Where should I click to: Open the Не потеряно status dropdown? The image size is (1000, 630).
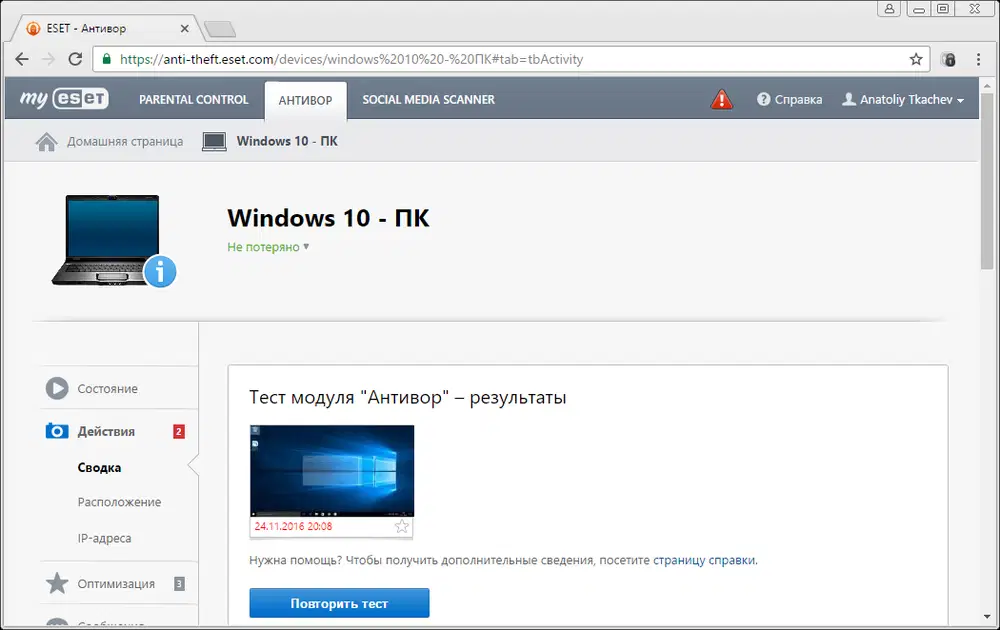pos(267,247)
